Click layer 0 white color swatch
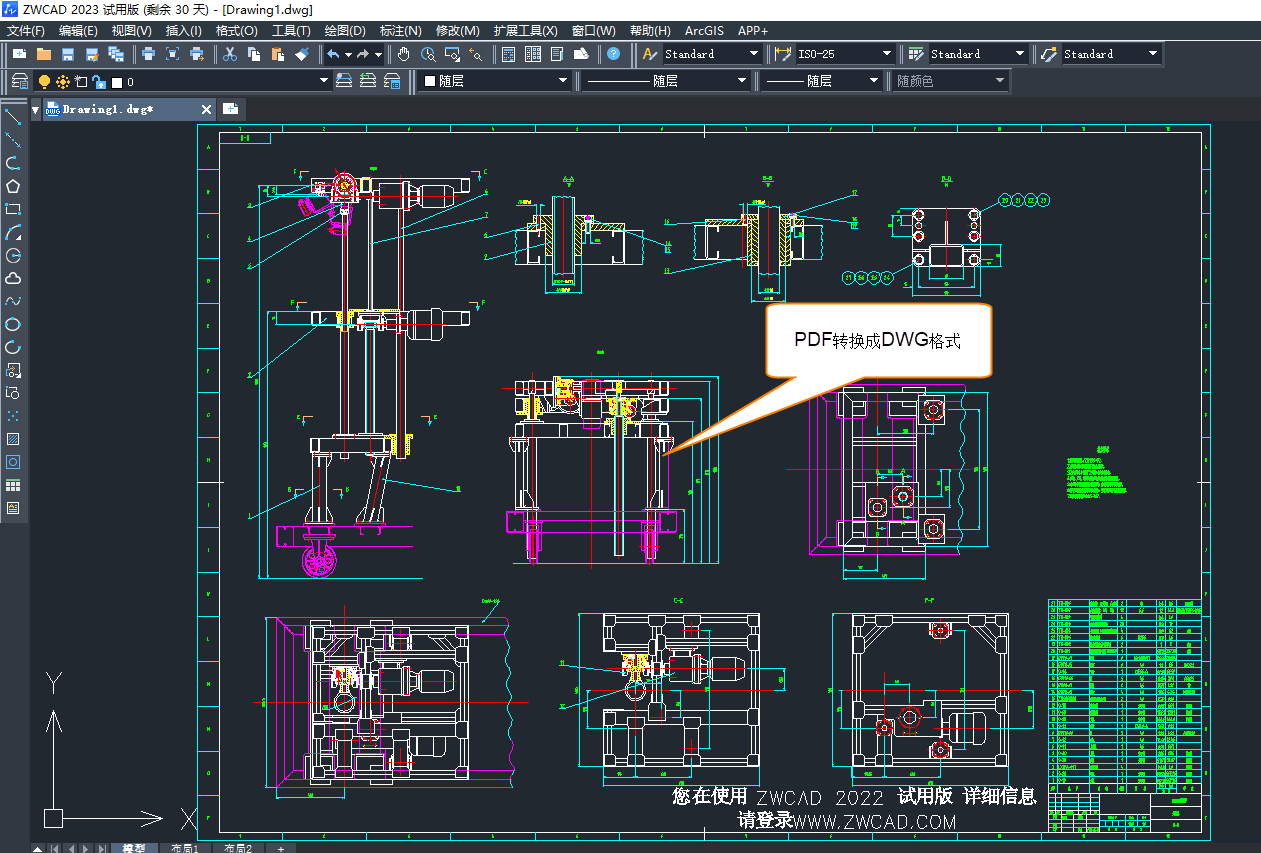The image size is (1261, 853). (116, 82)
